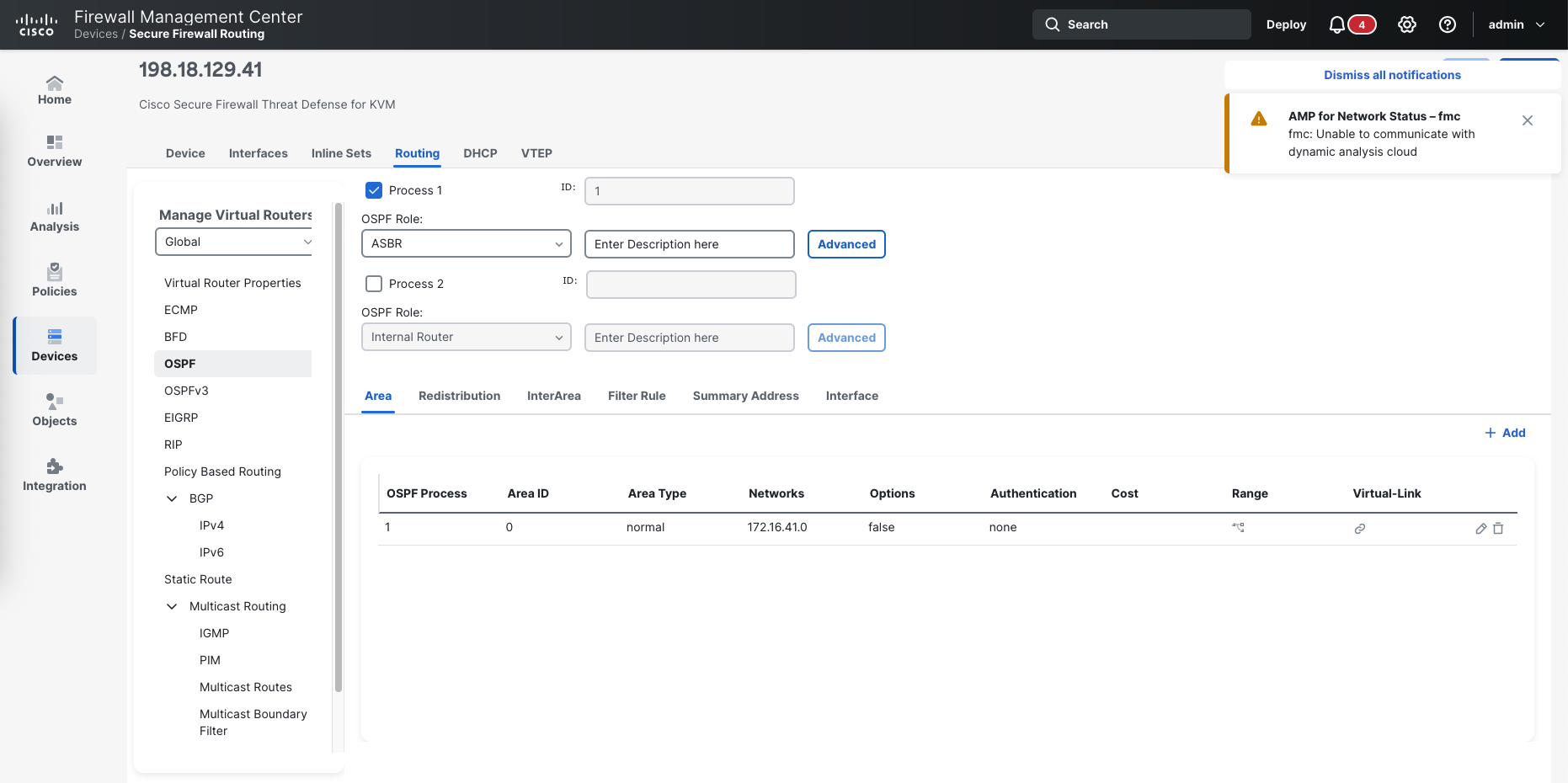
Task: Edit the OSPF area row with pencil icon
Action: (1481, 529)
